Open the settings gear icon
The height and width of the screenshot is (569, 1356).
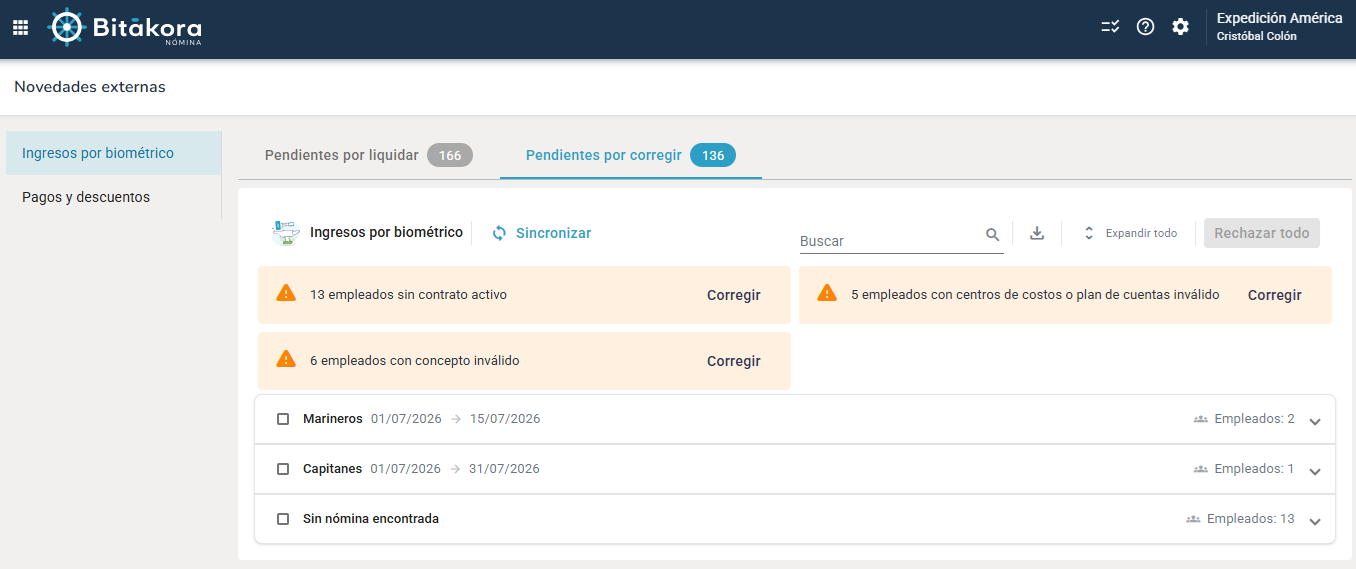[x=1181, y=27]
